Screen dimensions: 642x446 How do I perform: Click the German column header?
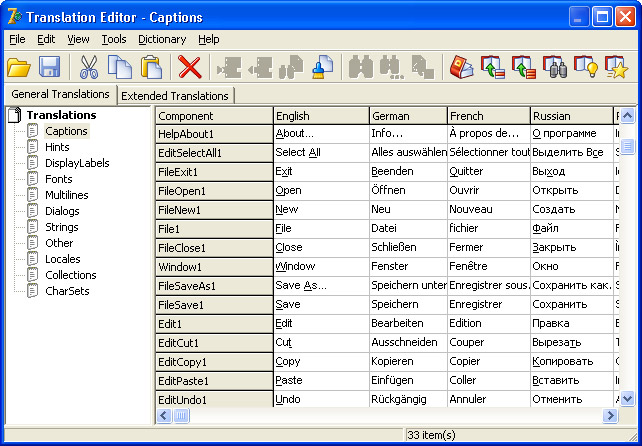pos(408,116)
